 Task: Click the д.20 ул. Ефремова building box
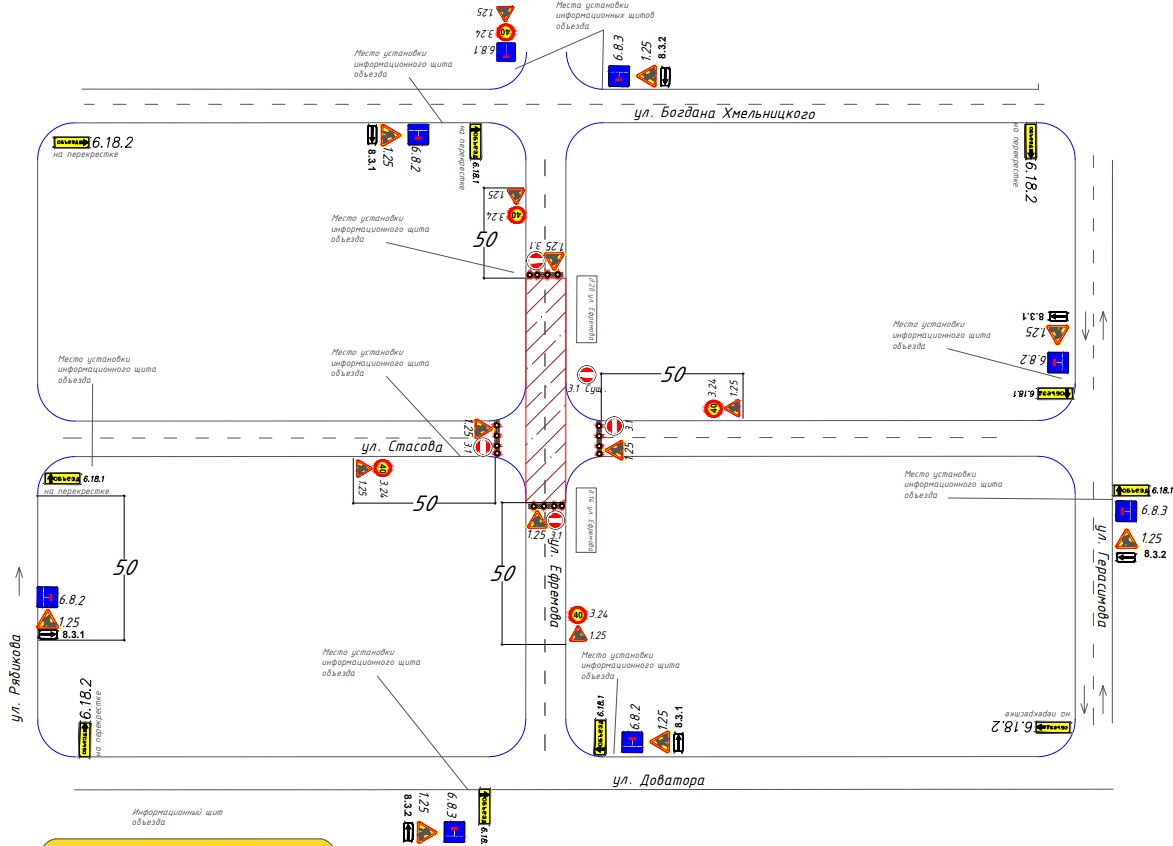pos(586,309)
